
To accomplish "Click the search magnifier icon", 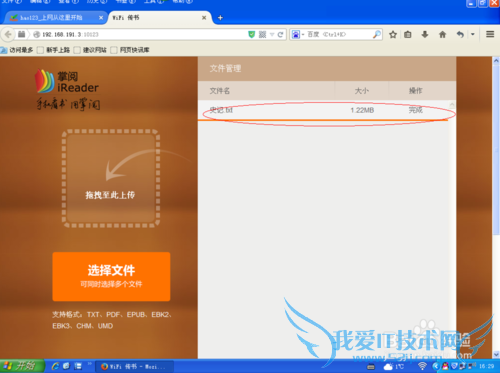I will click(x=377, y=34).
